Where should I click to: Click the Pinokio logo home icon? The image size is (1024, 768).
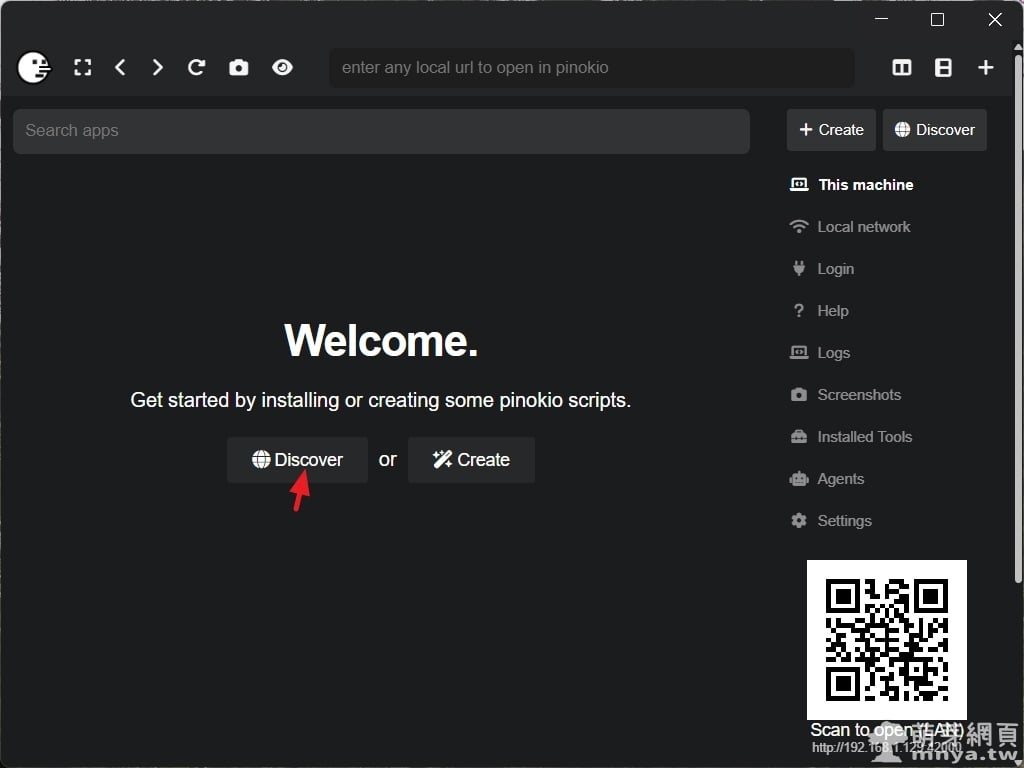point(34,68)
